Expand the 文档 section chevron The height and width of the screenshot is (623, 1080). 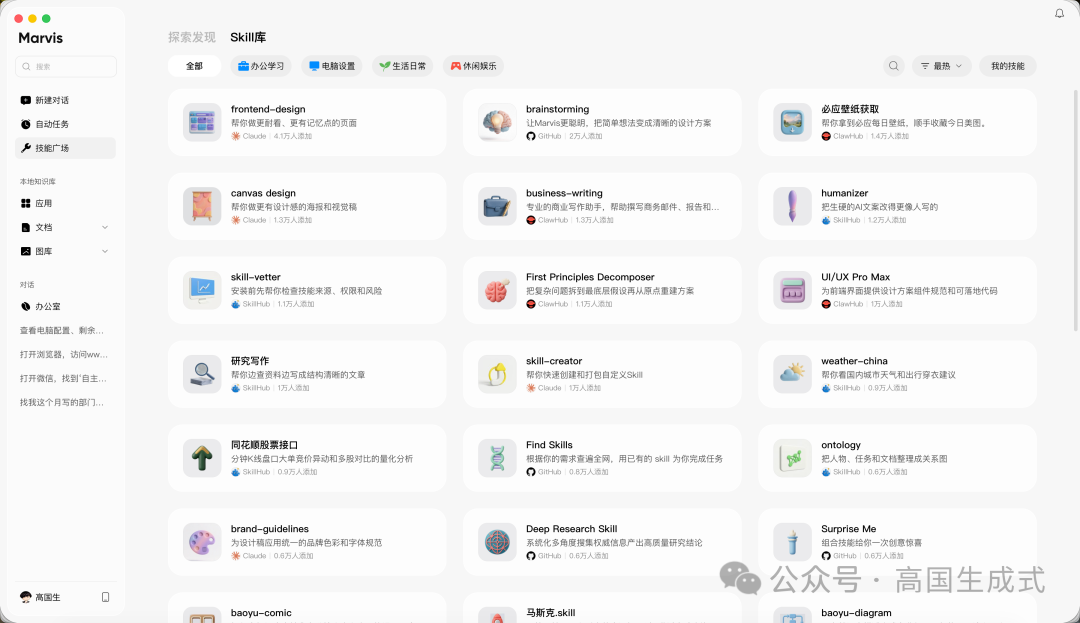tap(105, 227)
